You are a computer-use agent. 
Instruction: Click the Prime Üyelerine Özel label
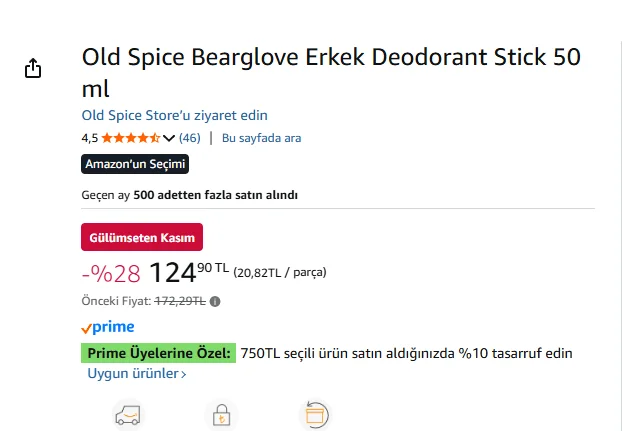(x=159, y=353)
